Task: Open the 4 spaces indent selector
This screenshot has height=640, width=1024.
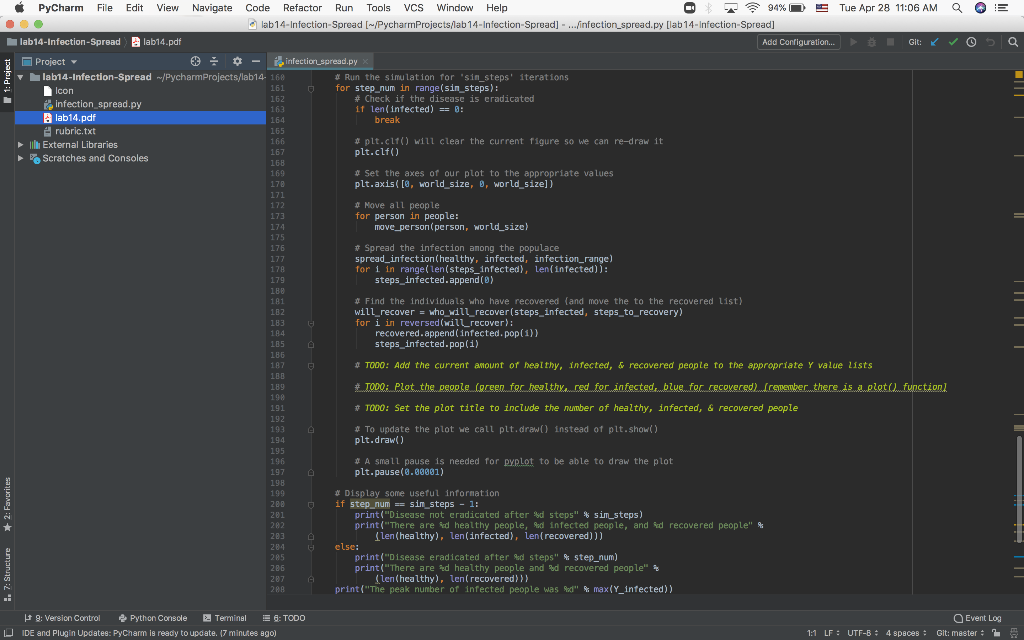Action: click(906, 633)
